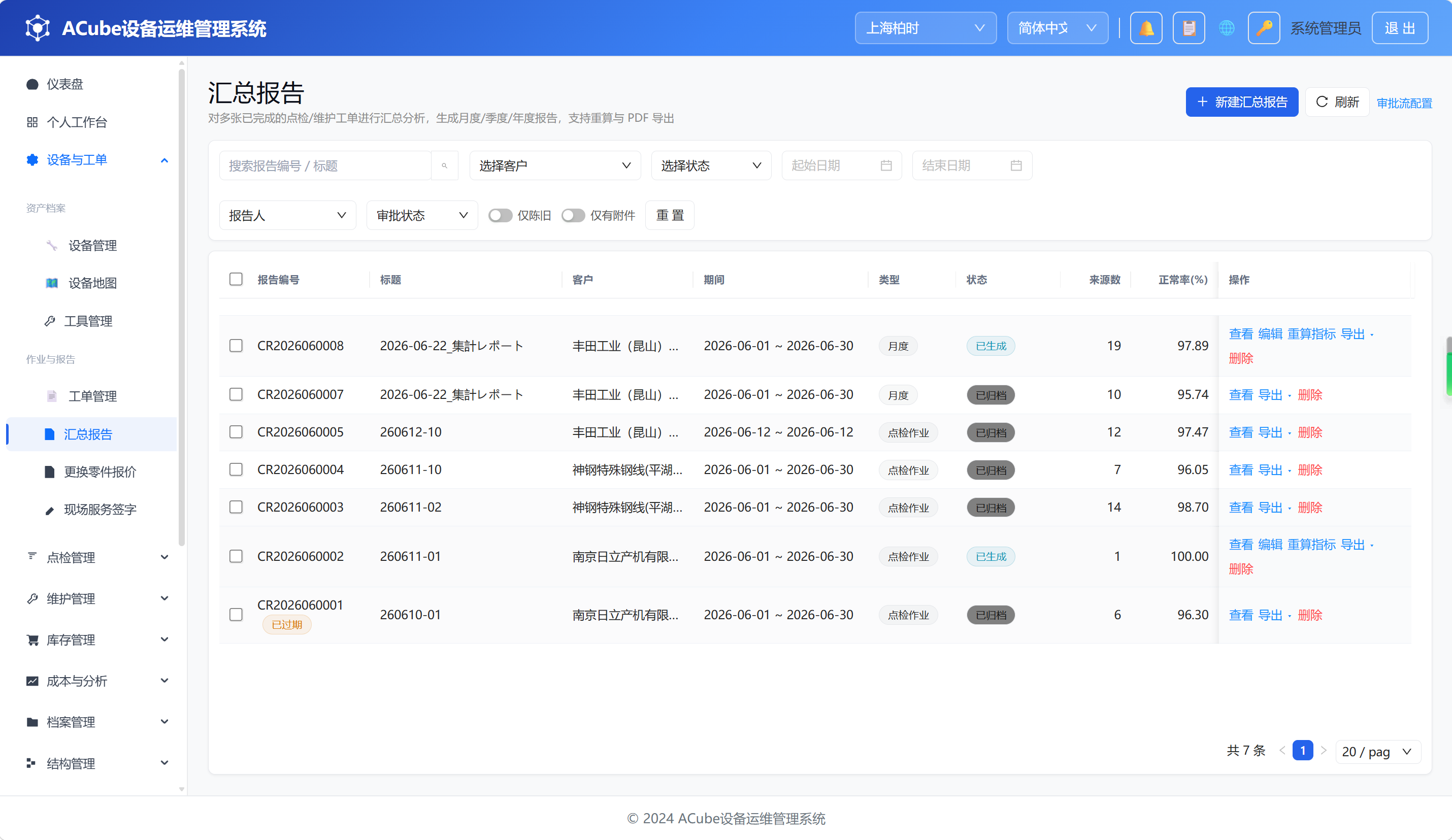
Task: Click the report number search field
Action: click(325, 166)
